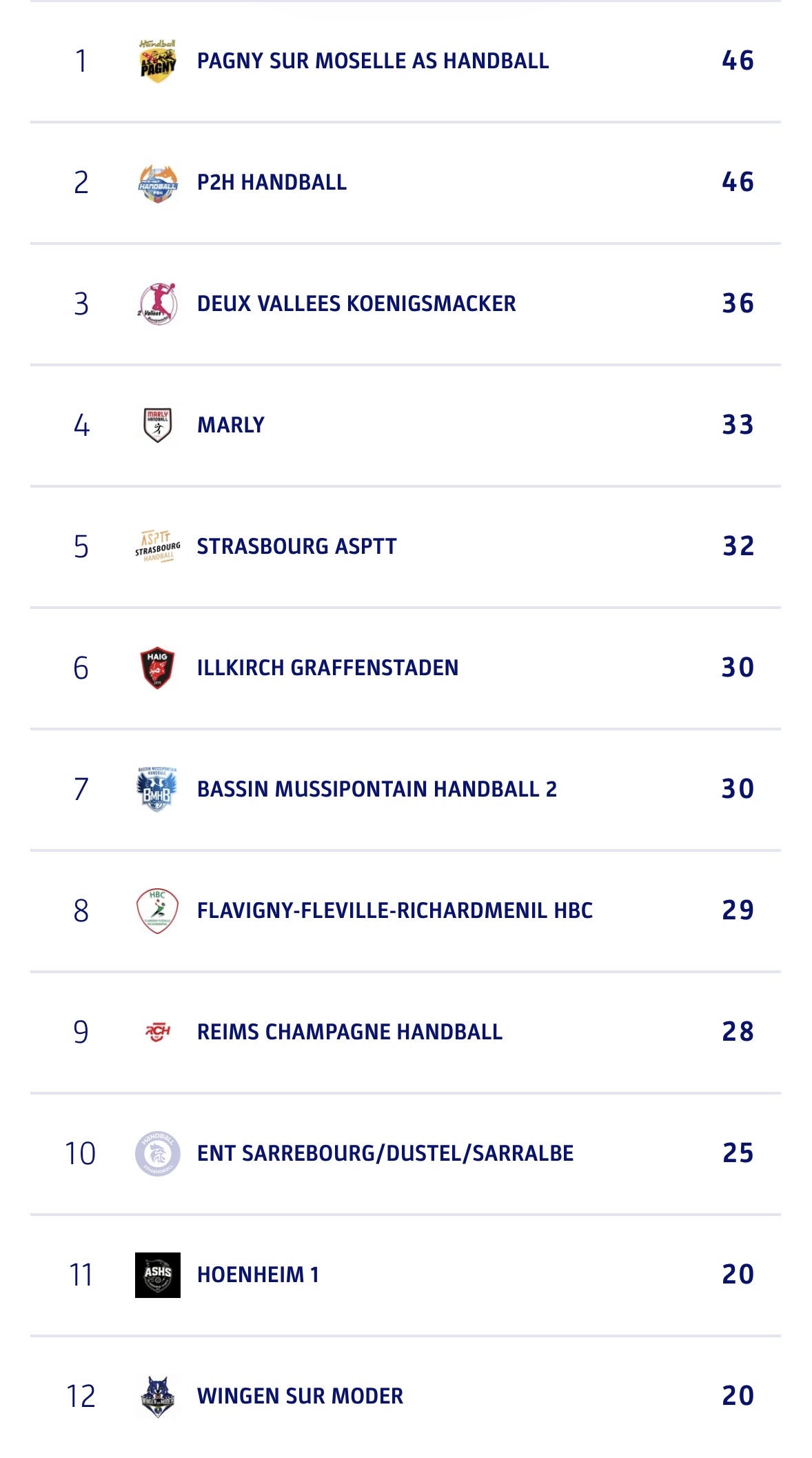Screen dimensions: 812x1458
Task: Tap the Reims Champagne RCH logo
Action: point(158,1032)
